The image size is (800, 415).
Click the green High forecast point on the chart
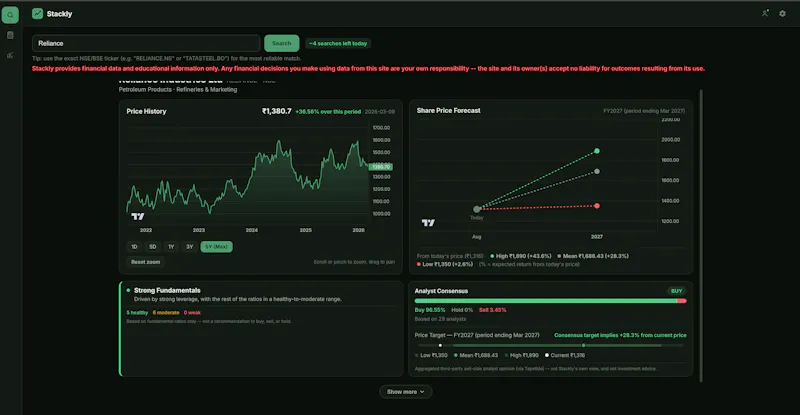(597, 151)
